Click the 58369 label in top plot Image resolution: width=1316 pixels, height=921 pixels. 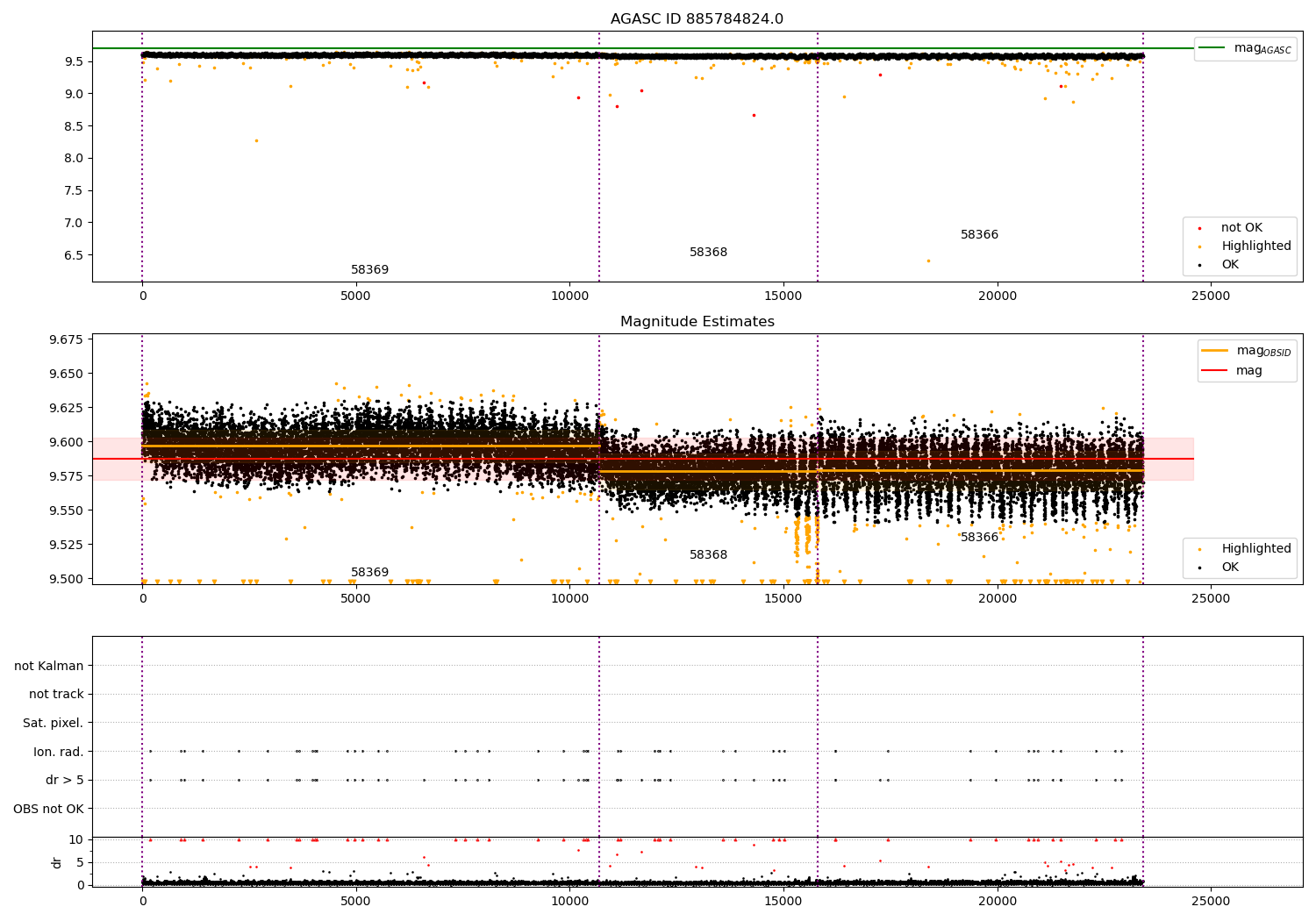click(x=369, y=270)
